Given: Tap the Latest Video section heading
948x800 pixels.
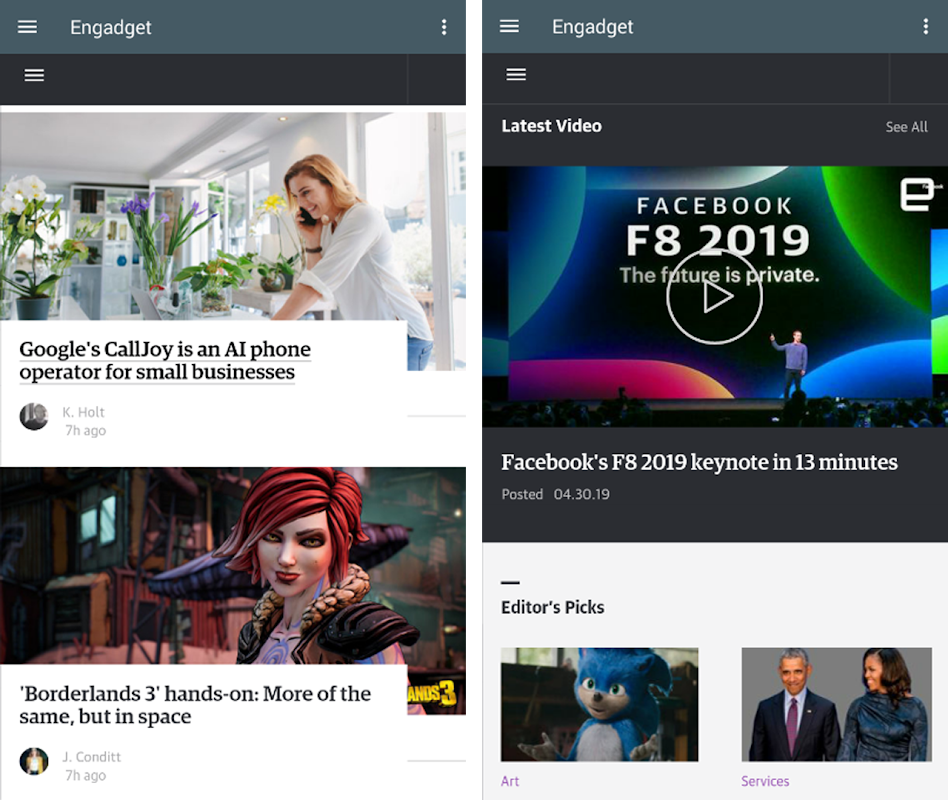Looking at the screenshot, I should coord(551,126).
